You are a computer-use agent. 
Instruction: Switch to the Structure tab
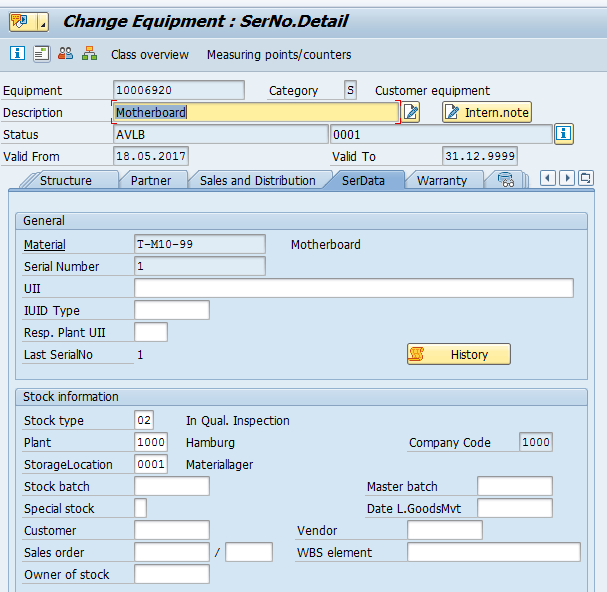pos(66,180)
